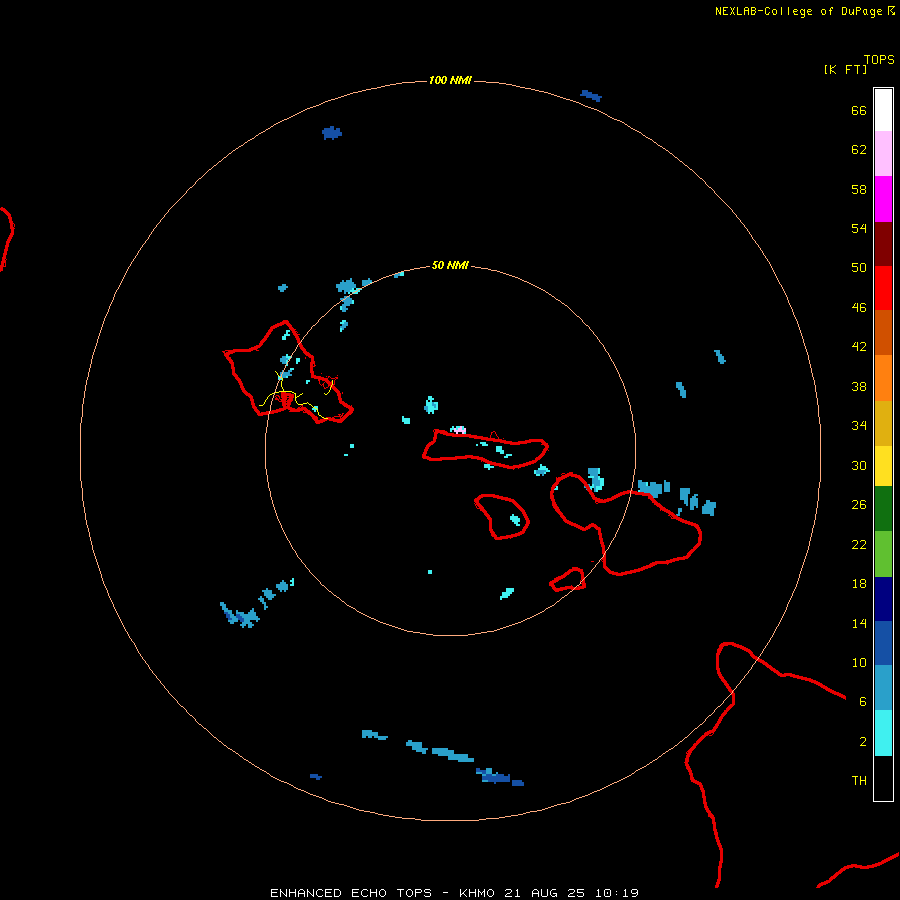
Task: Select the magenta swatch in the color legend
Action: [883, 199]
